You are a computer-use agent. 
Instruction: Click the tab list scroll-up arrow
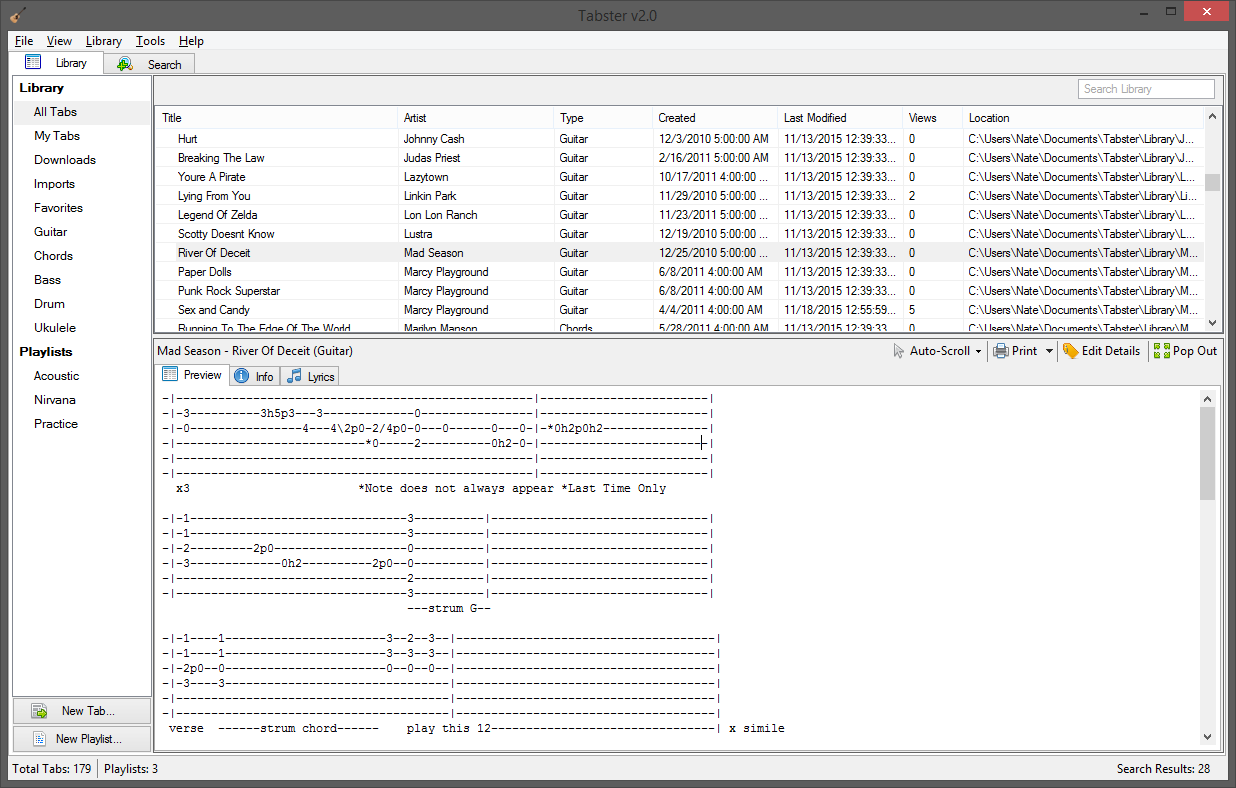coord(1212,114)
